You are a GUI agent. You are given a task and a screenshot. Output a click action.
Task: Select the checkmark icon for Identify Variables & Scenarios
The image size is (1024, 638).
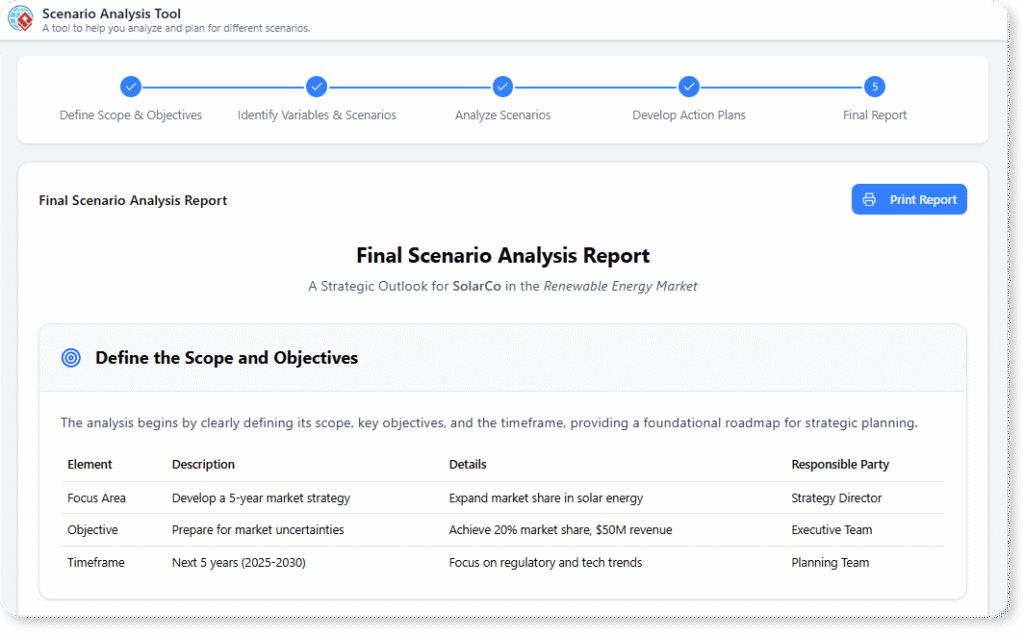point(316,87)
